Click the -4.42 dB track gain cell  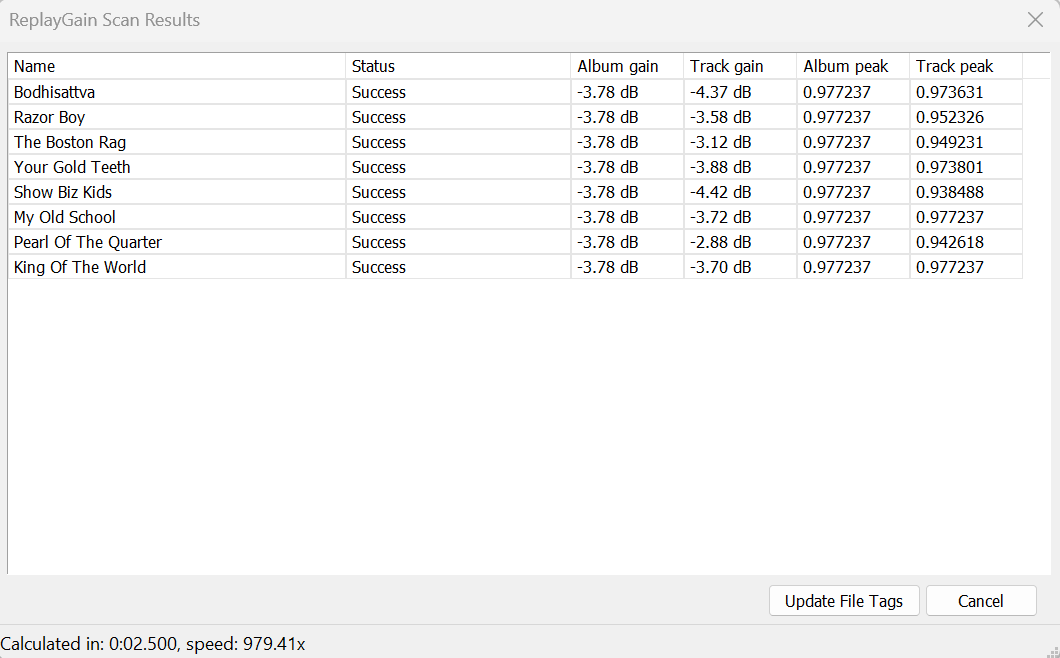pyautogui.click(x=740, y=192)
